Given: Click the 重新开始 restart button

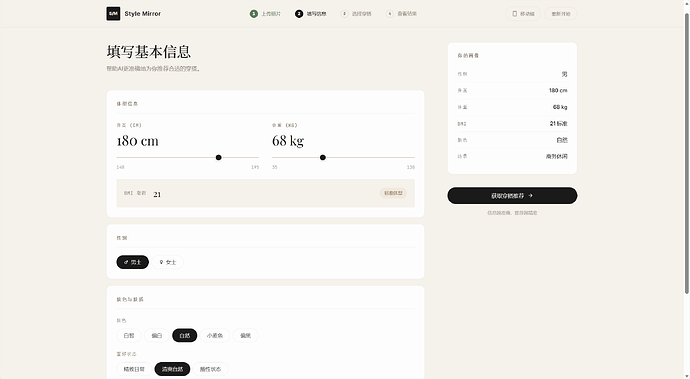Looking at the screenshot, I should [561, 14].
